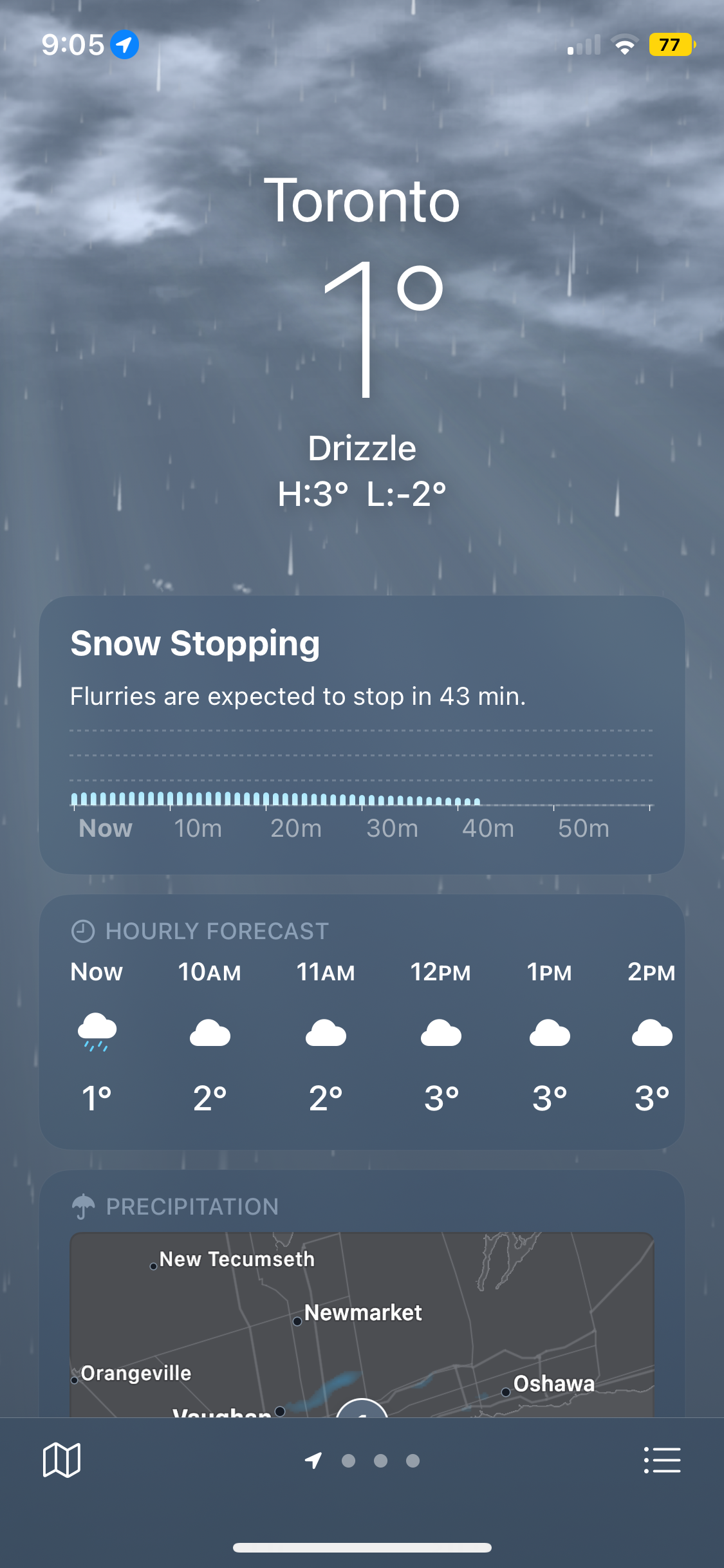724x1568 pixels.
Task: Open the Snow Stopping precipitation card
Action: [x=362, y=734]
